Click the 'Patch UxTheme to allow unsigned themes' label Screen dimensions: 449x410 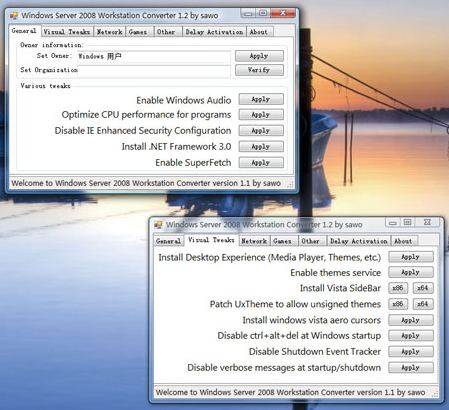click(x=295, y=304)
